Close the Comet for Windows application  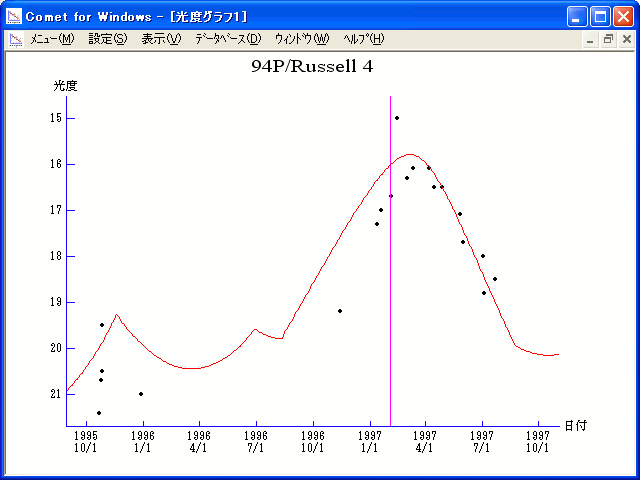(x=624, y=17)
